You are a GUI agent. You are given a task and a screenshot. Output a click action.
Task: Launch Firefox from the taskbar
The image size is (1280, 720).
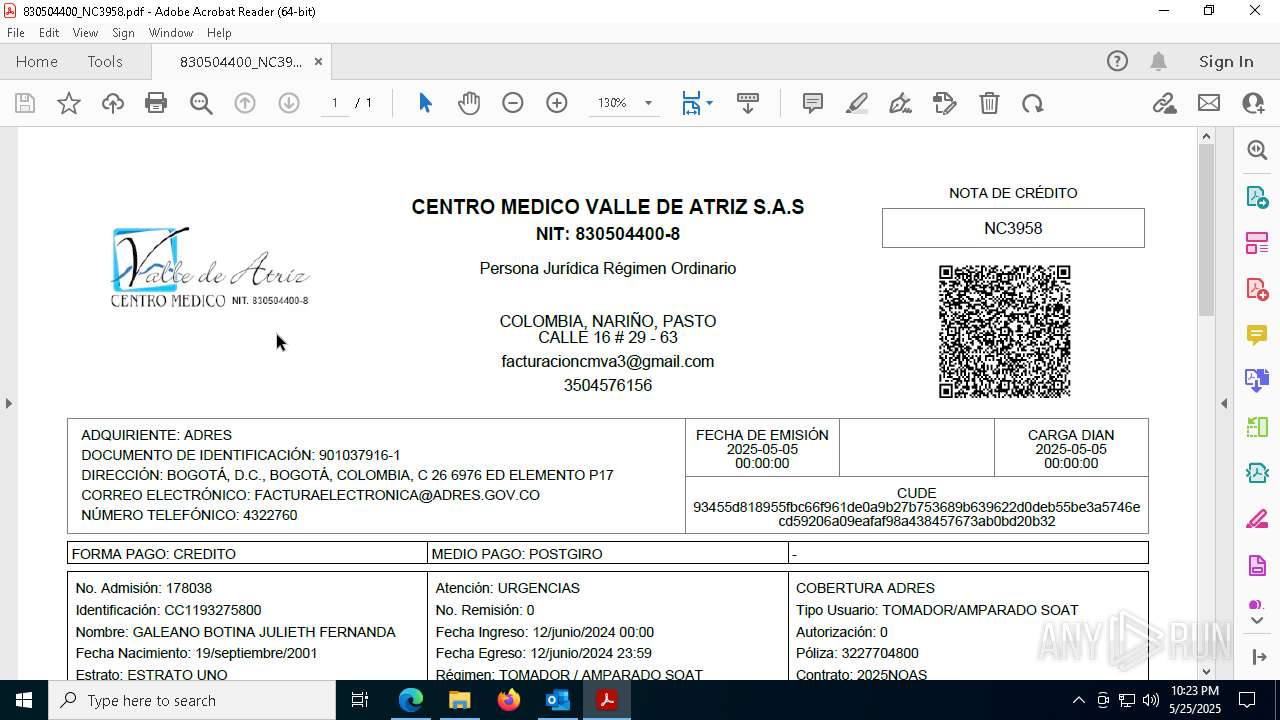509,700
